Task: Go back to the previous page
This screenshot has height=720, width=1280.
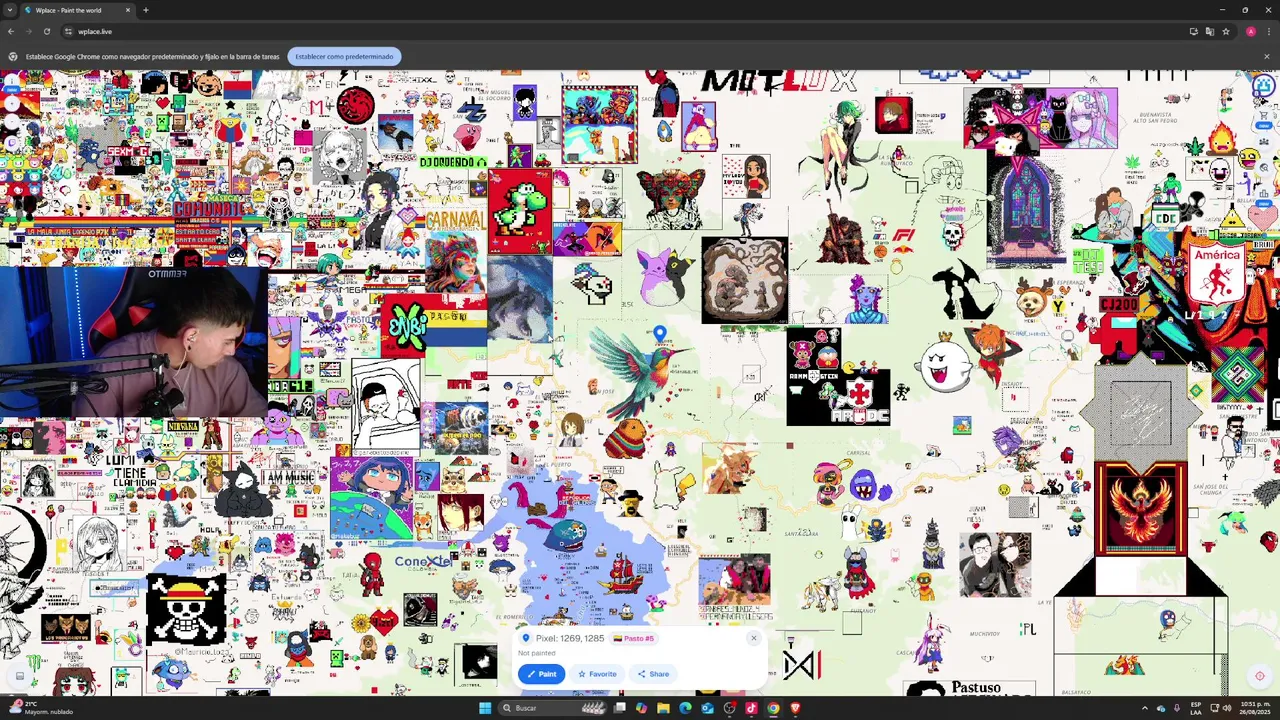Action: (11, 31)
